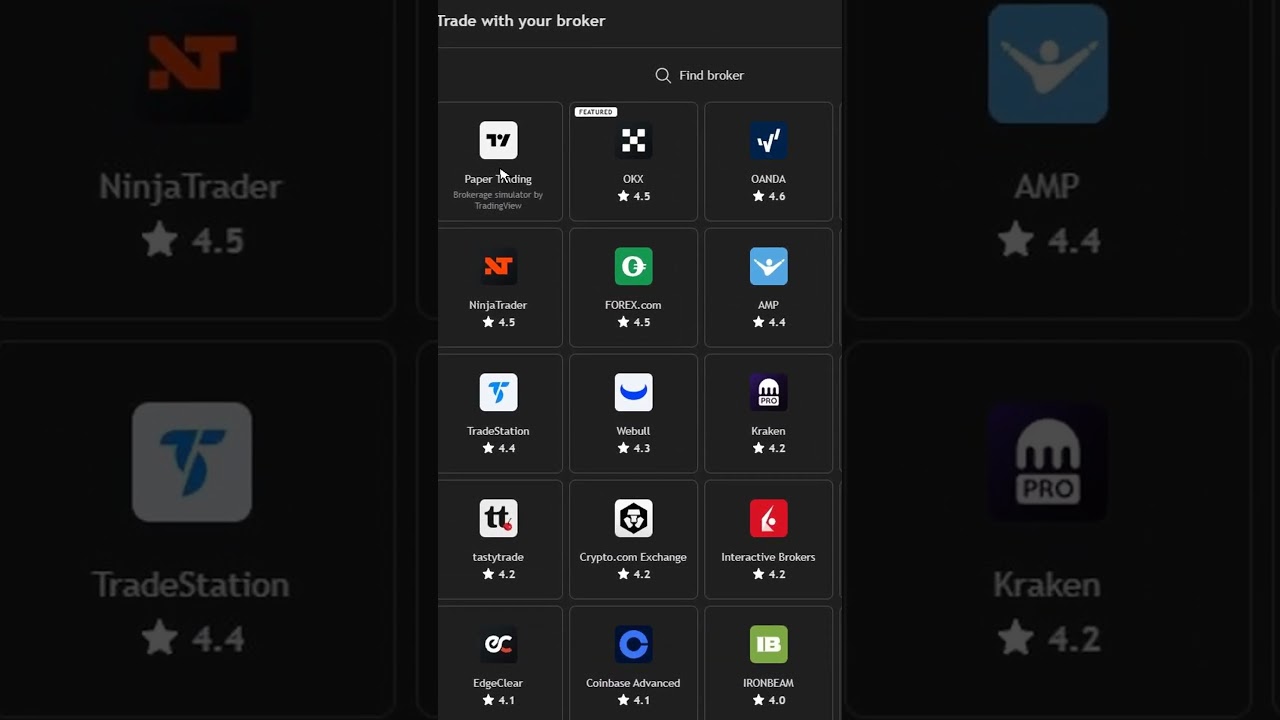The image size is (1280, 720).
Task: Select the Webull logo icon
Action: (633, 393)
